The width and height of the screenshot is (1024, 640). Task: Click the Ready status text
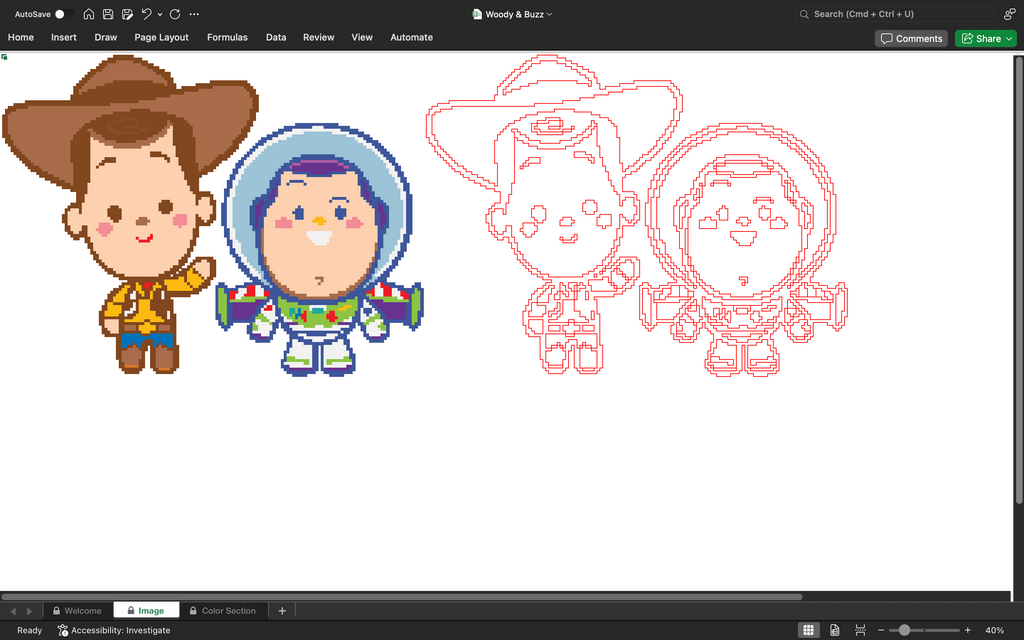click(x=29, y=630)
